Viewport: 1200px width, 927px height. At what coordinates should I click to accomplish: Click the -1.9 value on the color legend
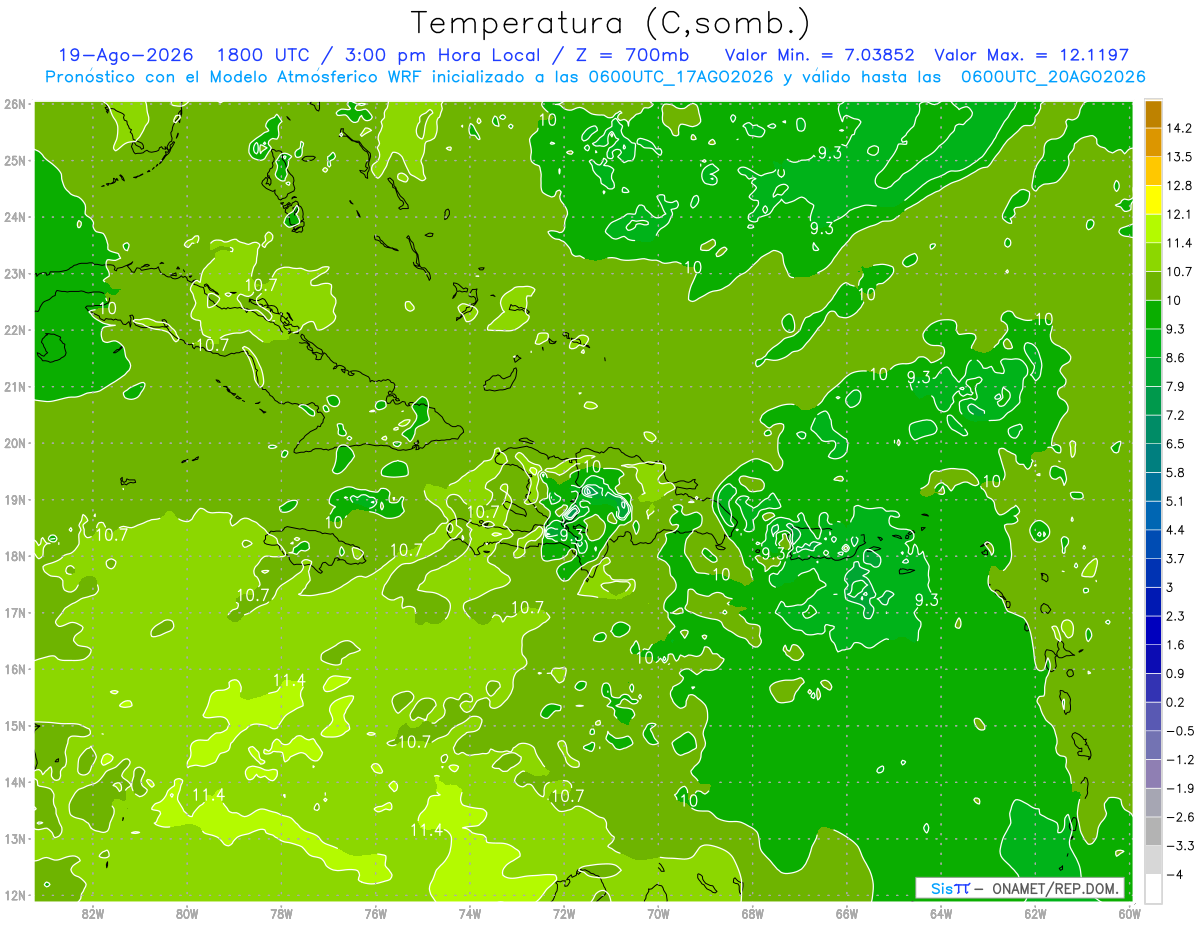pyautogui.click(x=1179, y=788)
